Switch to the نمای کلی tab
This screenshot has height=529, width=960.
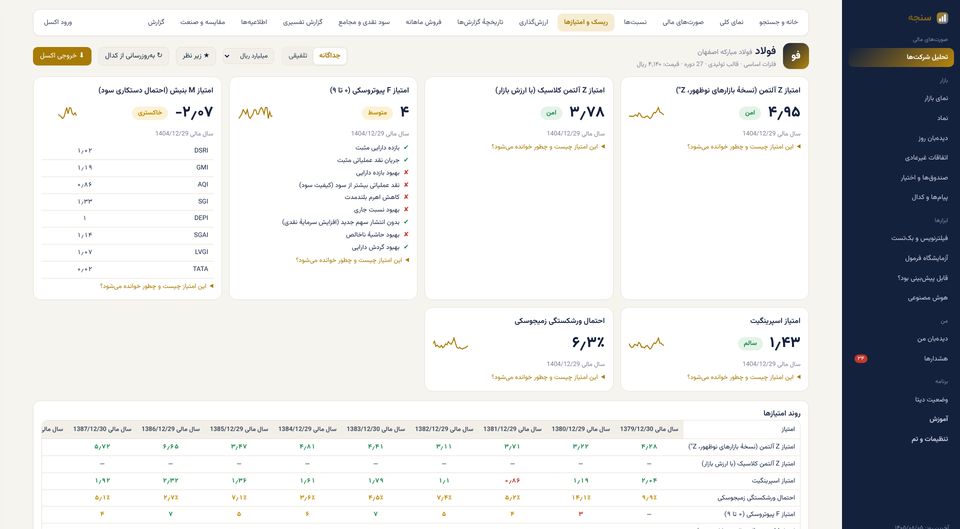[x=731, y=22]
